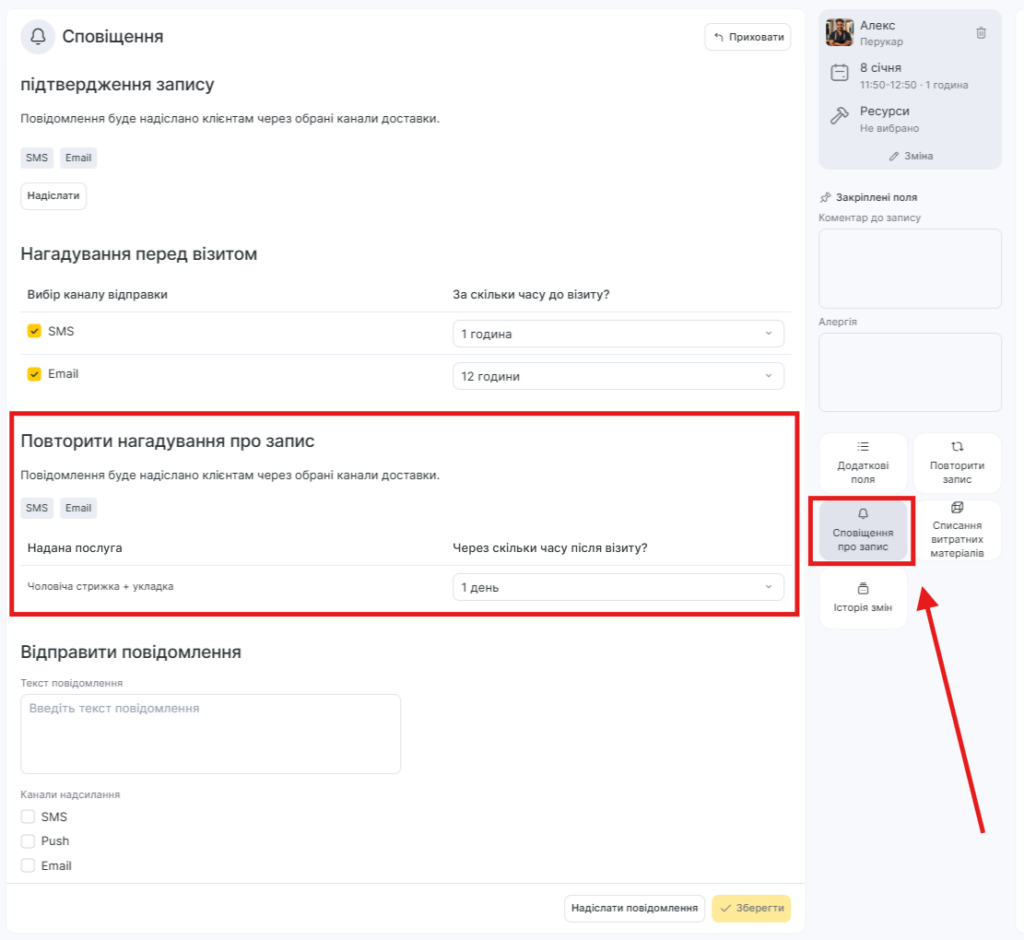Uncheck Email reminder channel checkbox
Screen dimensions: 1024x940
pos(34,374)
